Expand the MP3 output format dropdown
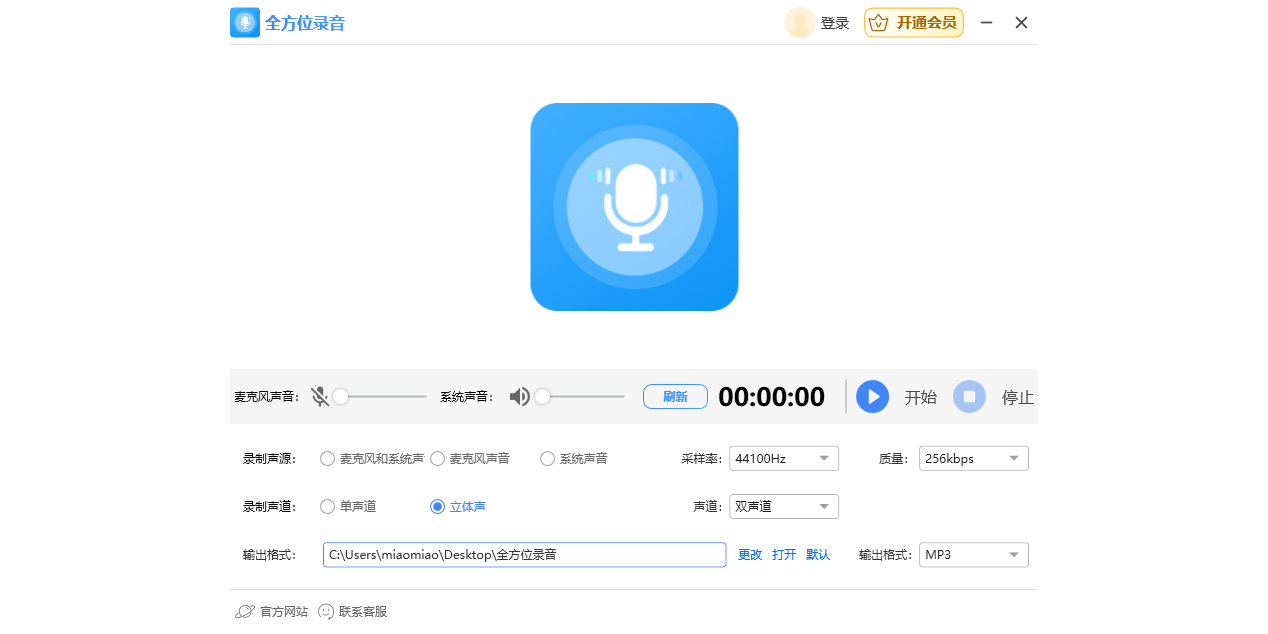 click(x=973, y=555)
